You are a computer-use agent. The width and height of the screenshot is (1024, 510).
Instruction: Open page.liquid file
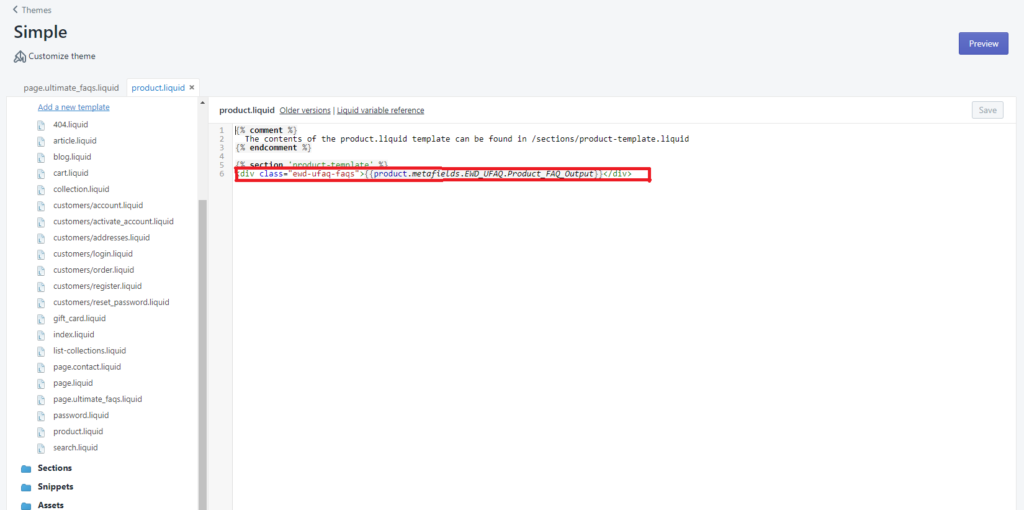tap(73, 383)
